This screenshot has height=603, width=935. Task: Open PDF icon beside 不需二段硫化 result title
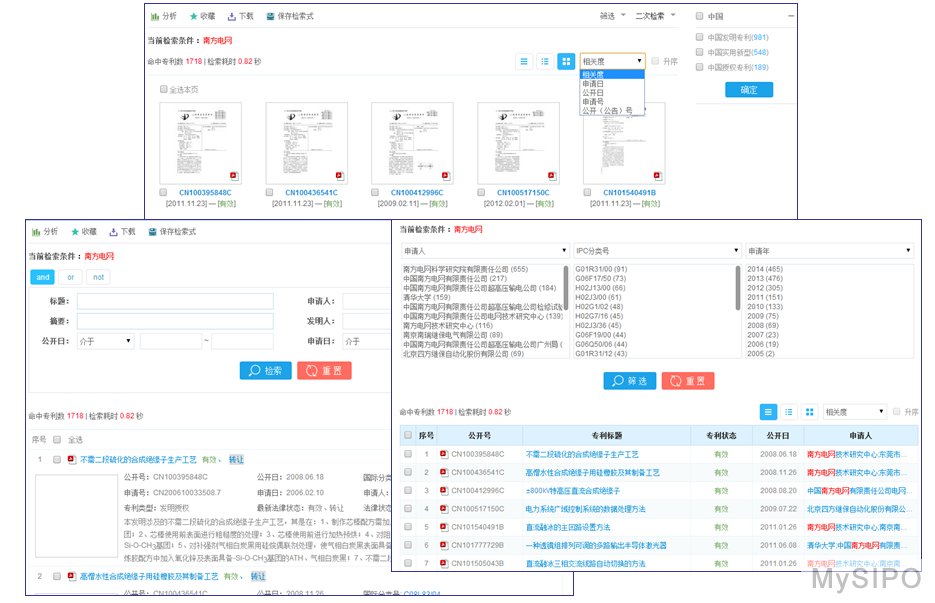(72, 459)
